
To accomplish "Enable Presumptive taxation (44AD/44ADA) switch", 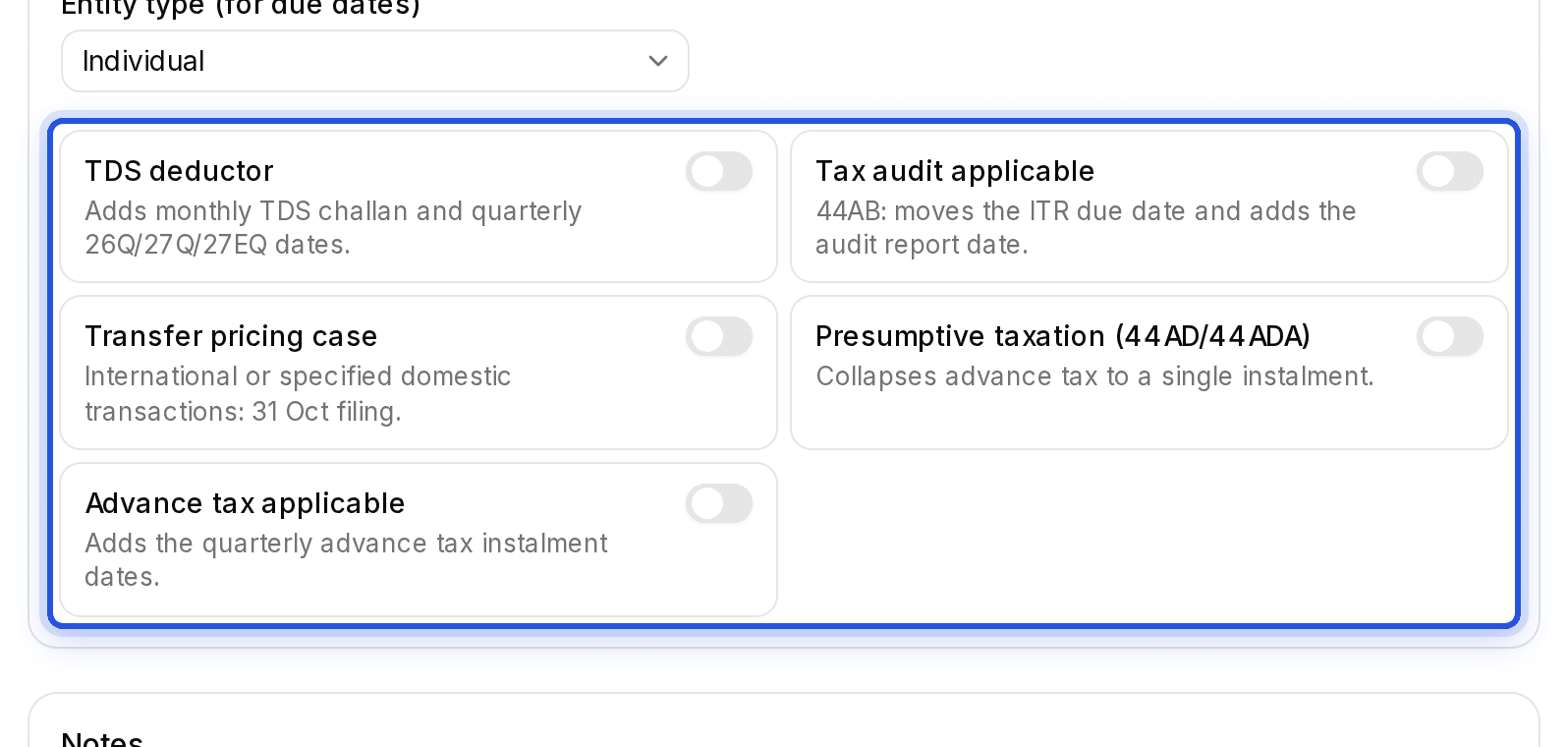I will tap(1450, 336).
